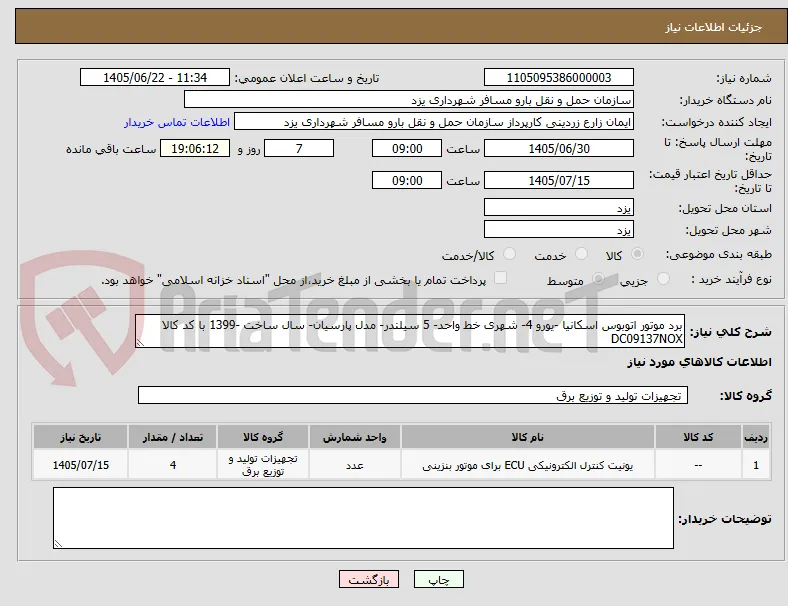Click the quantity cell showing 4

[172, 465]
